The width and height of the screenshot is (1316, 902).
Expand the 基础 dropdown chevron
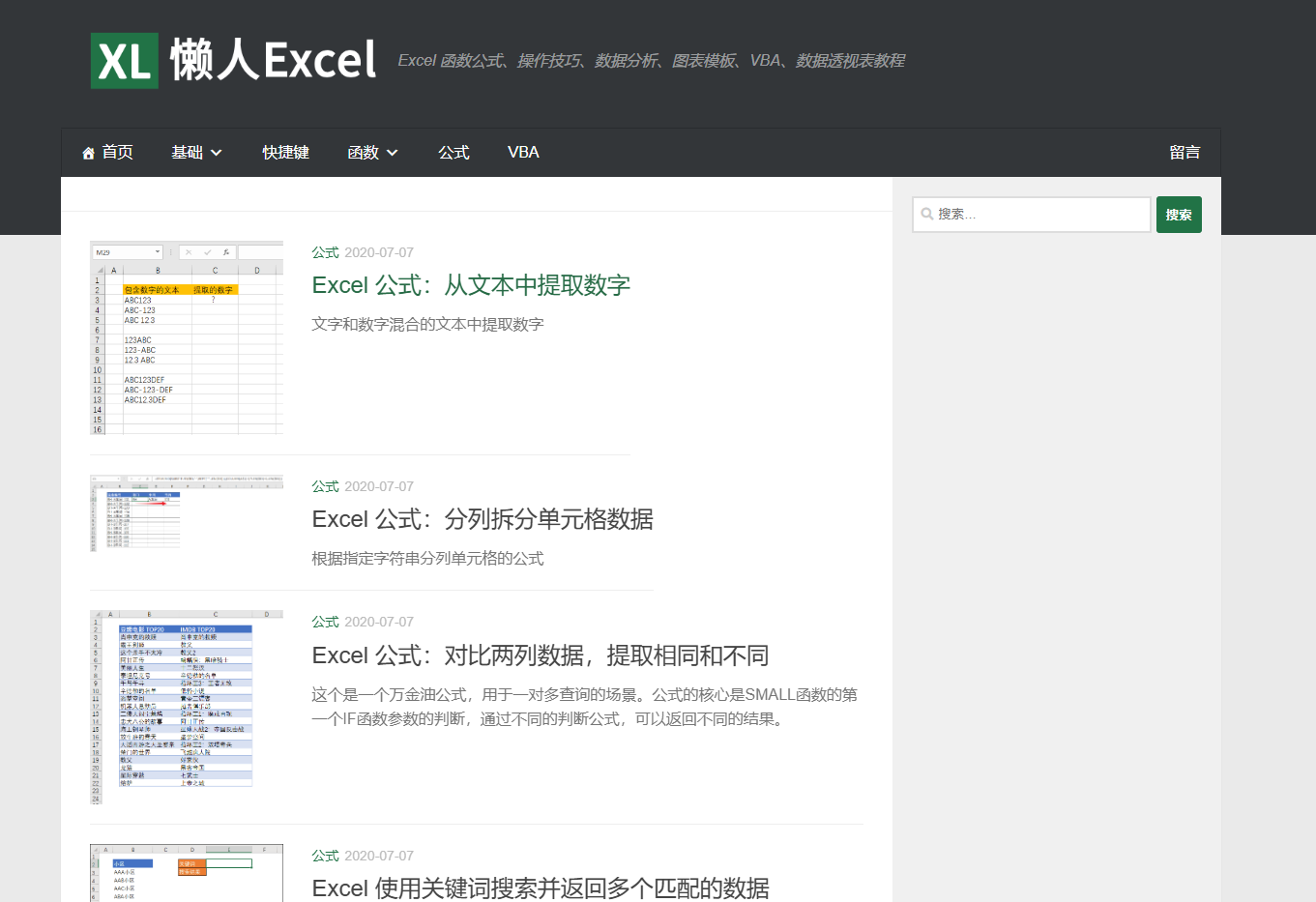click(x=217, y=153)
